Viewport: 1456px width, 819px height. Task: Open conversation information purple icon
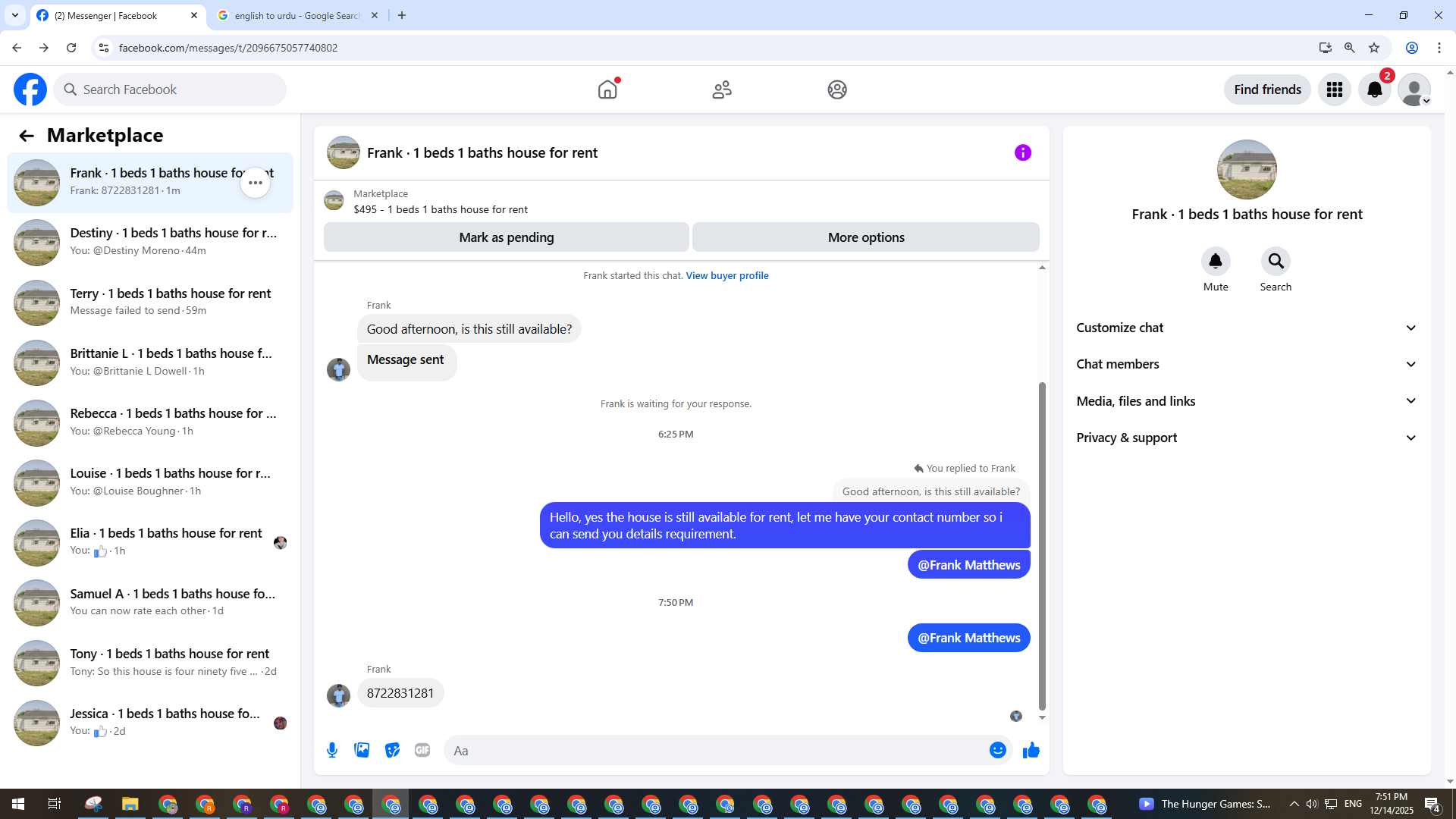tap(1022, 152)
